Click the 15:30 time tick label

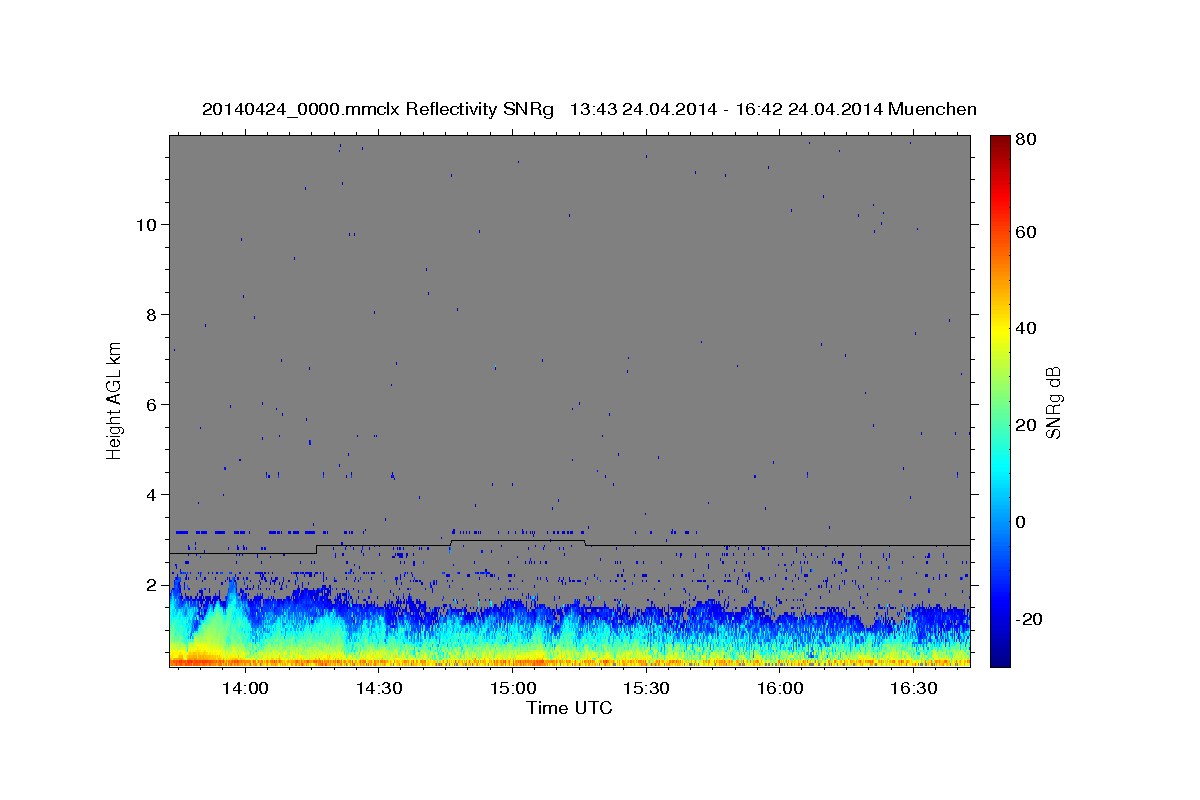(x=646, y=689)
